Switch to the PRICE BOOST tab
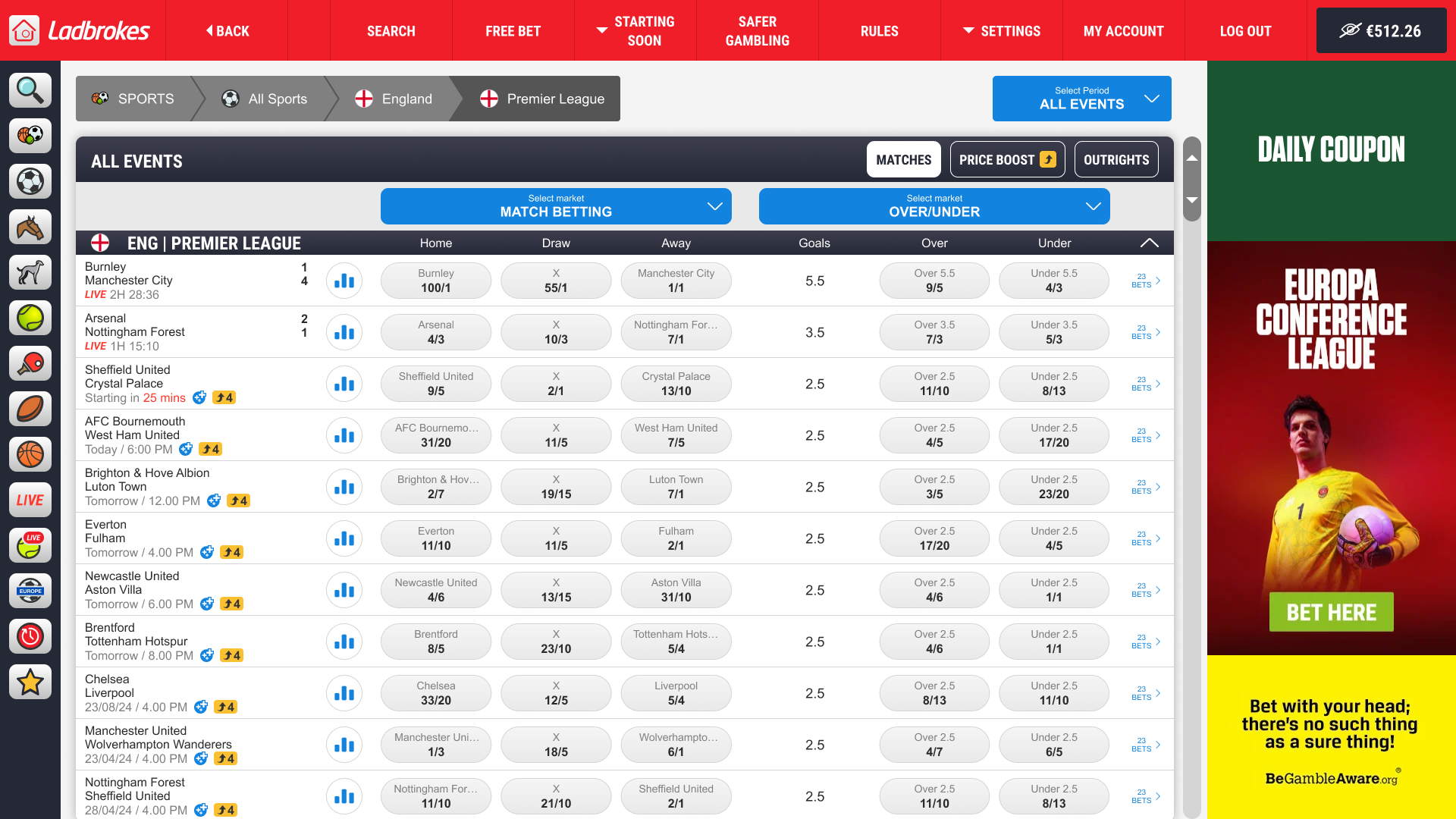Screen dimensions: 1456x819 coord(1007,159)
